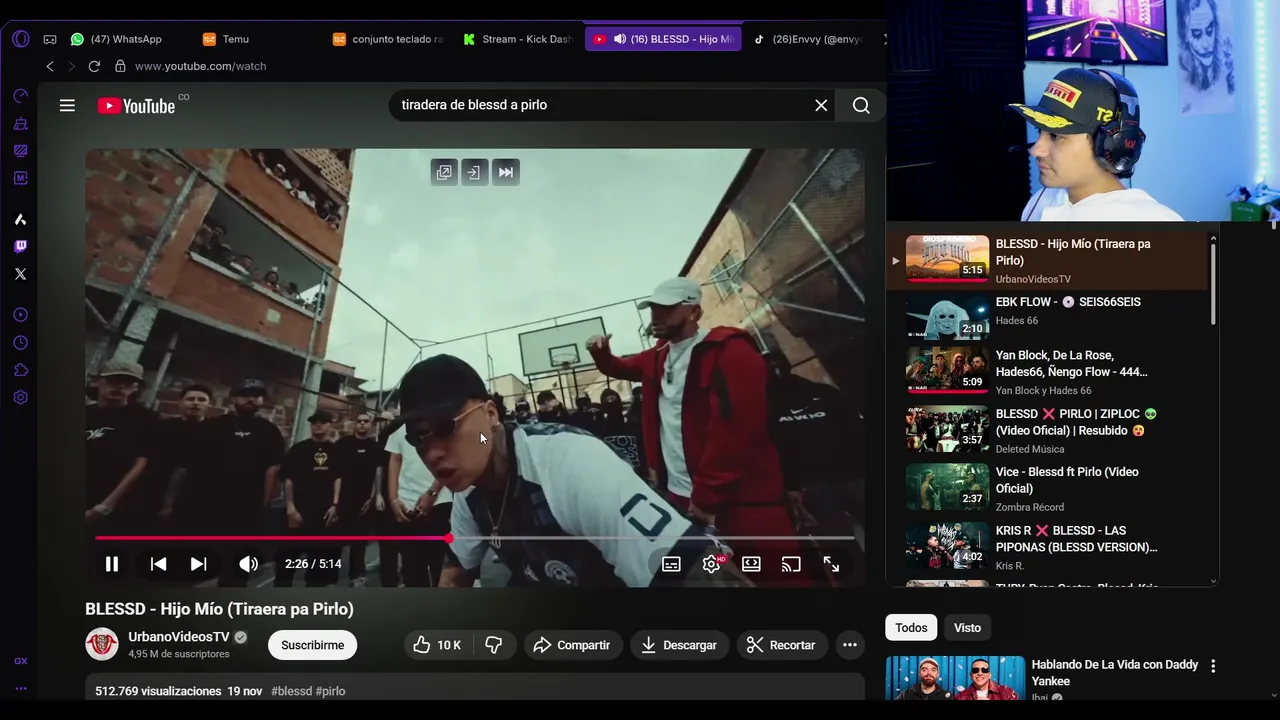Click the site security padlock icon
1280x720 pixels.
[x=120, y=66]
